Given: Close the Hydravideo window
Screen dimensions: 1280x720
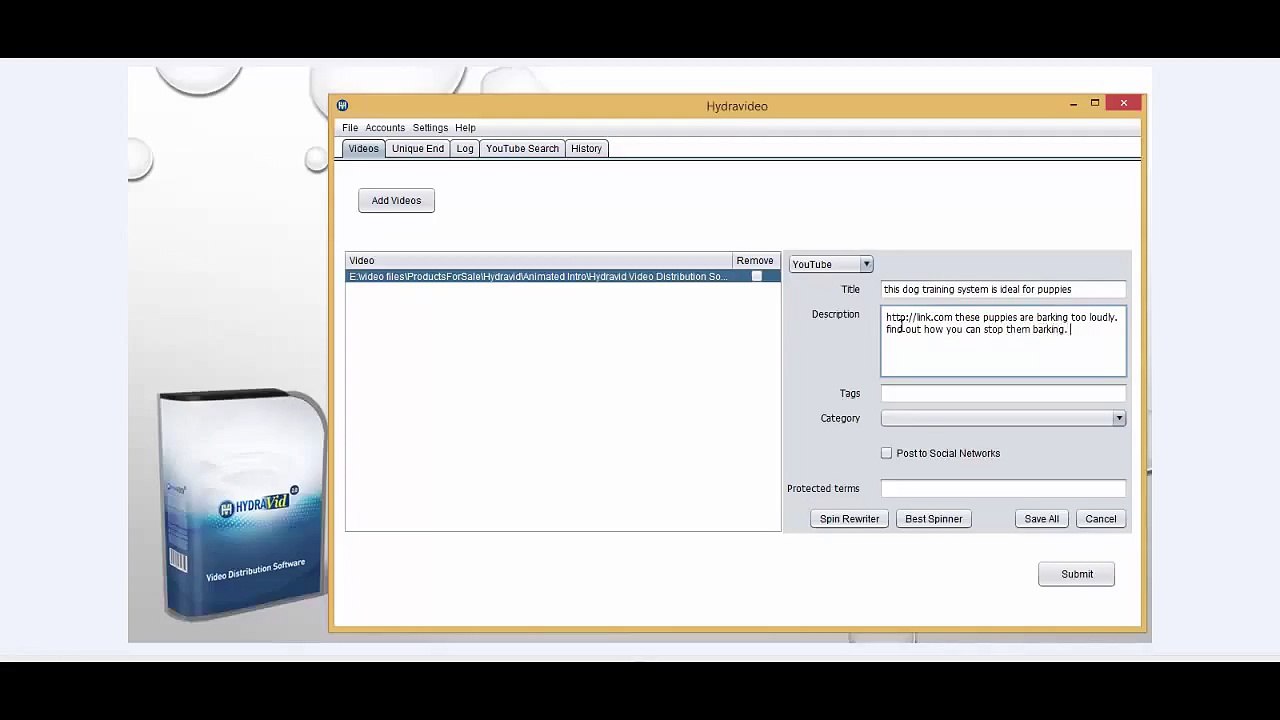Looking at the screenshot, I should (x=1124, y=104).
